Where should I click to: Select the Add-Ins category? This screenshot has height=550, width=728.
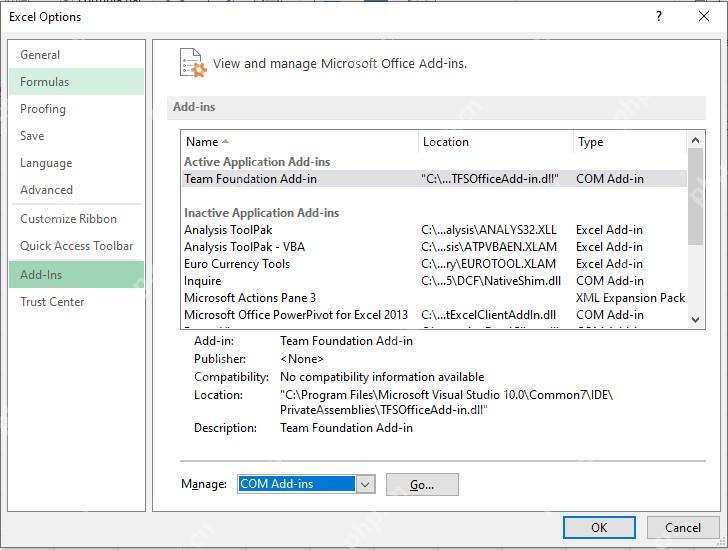[x=76, y=274]
